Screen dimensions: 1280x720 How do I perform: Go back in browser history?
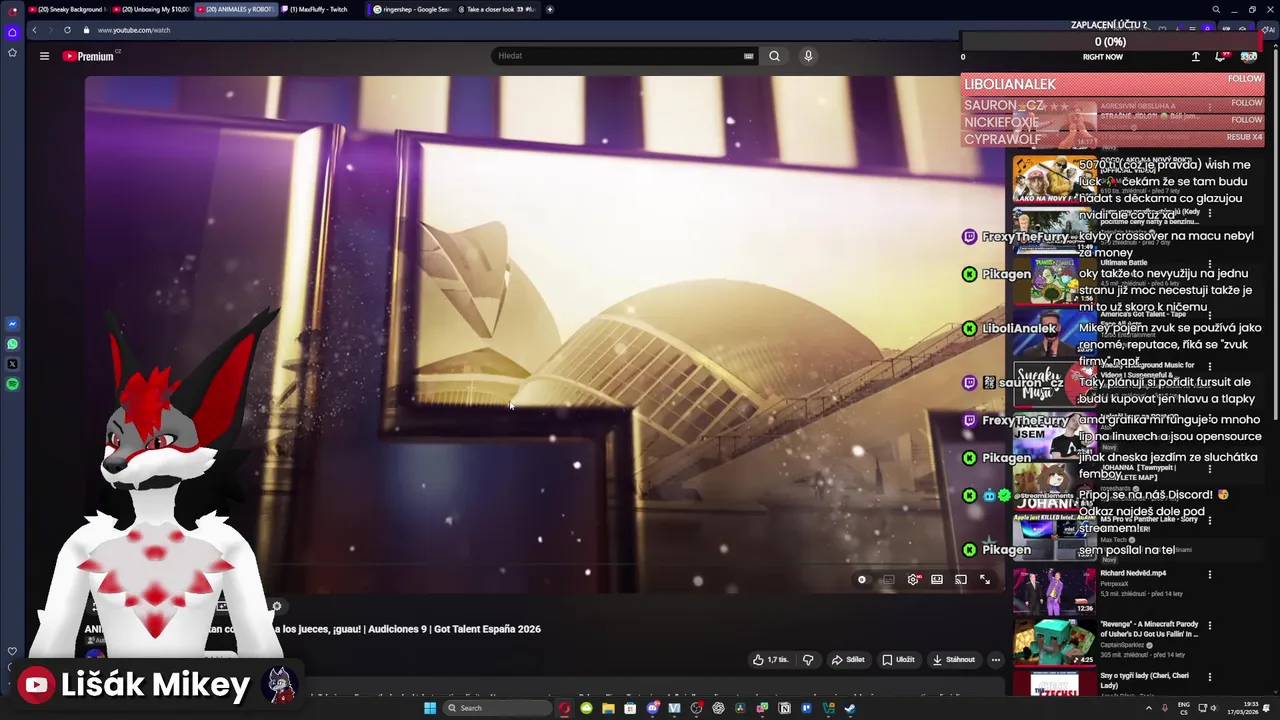34,30
